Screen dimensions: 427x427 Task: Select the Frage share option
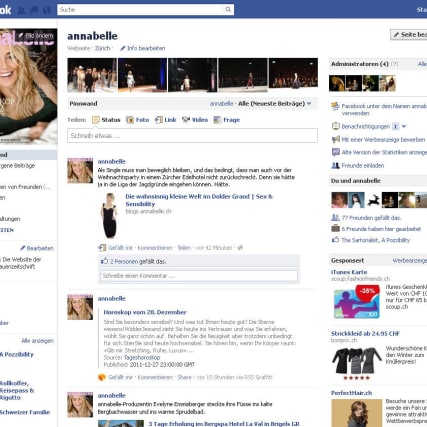(227, 120)
